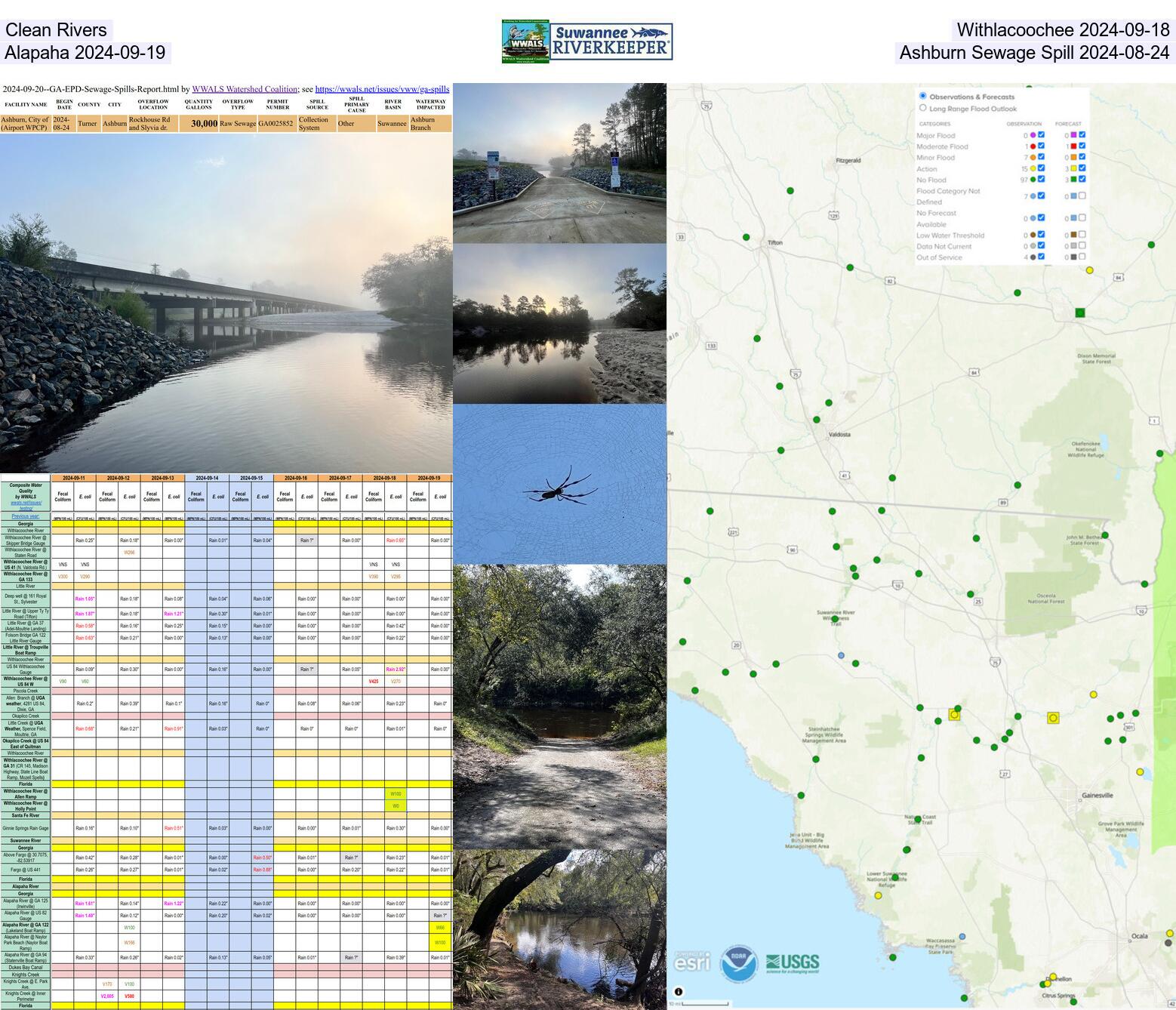Select green gauge marker southwest of Valdosta

pos(781,450)
